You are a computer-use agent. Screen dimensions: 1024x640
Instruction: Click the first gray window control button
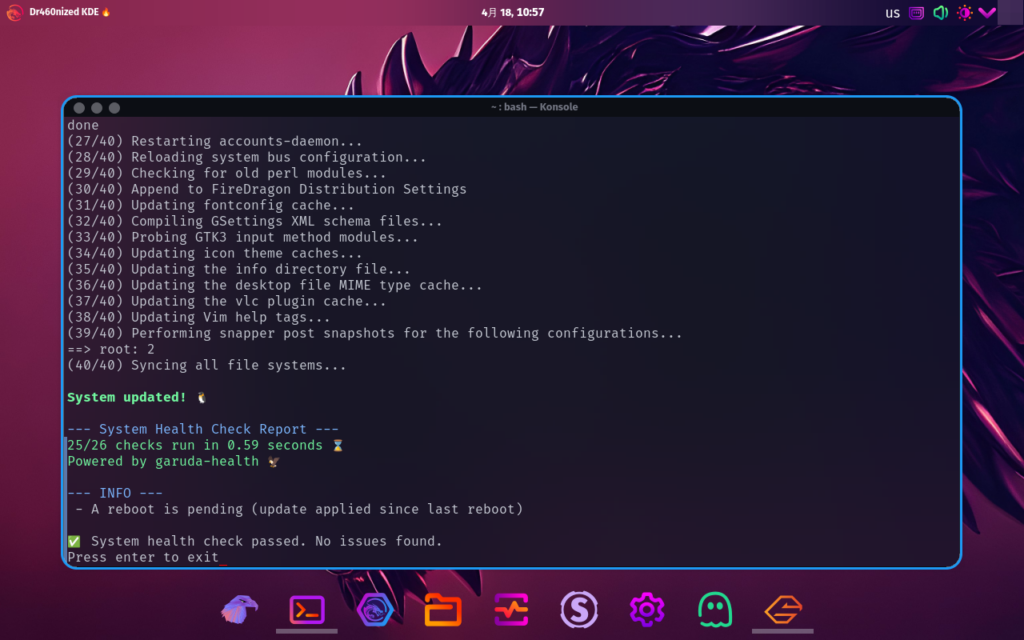tap(78, 107)
